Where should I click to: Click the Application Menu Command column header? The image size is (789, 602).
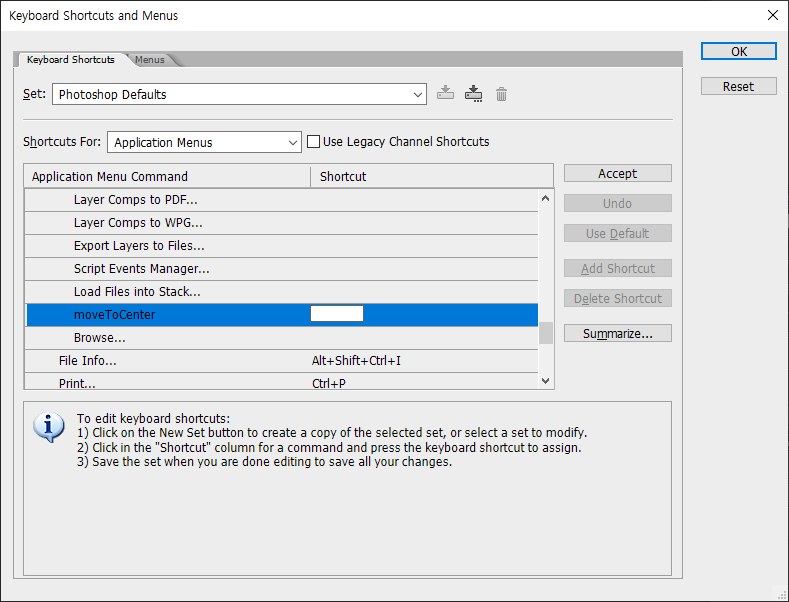[x=167, y=176]
